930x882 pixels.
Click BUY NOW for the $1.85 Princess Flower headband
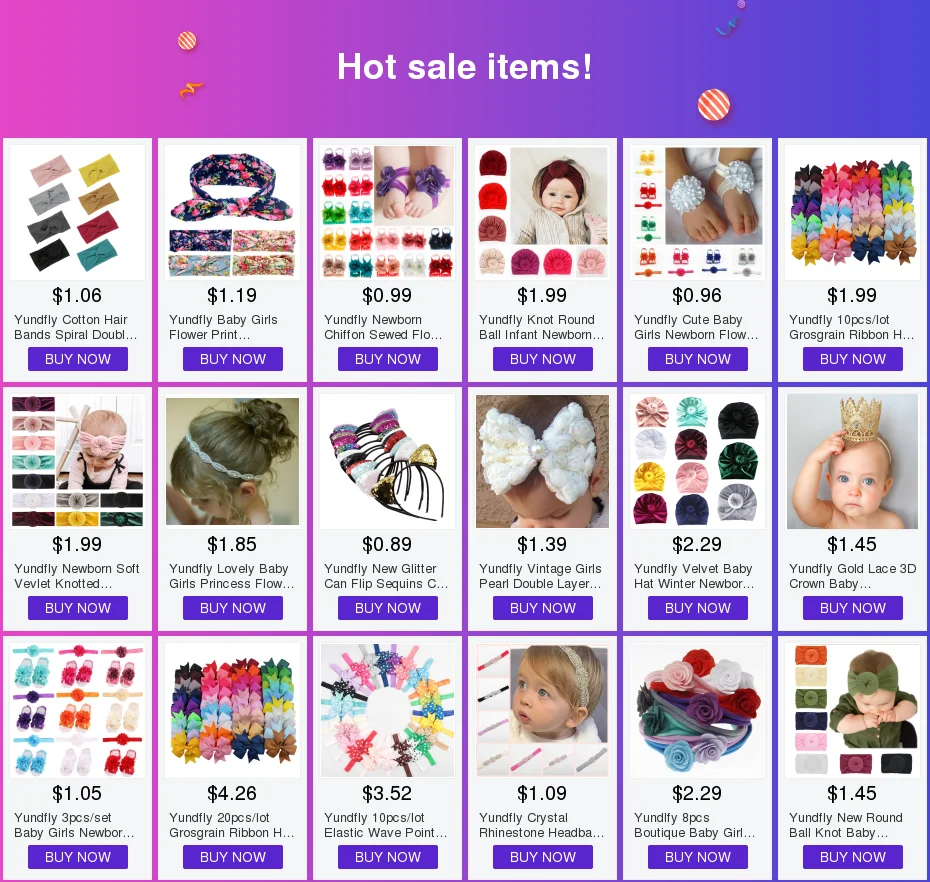[232, 608]
